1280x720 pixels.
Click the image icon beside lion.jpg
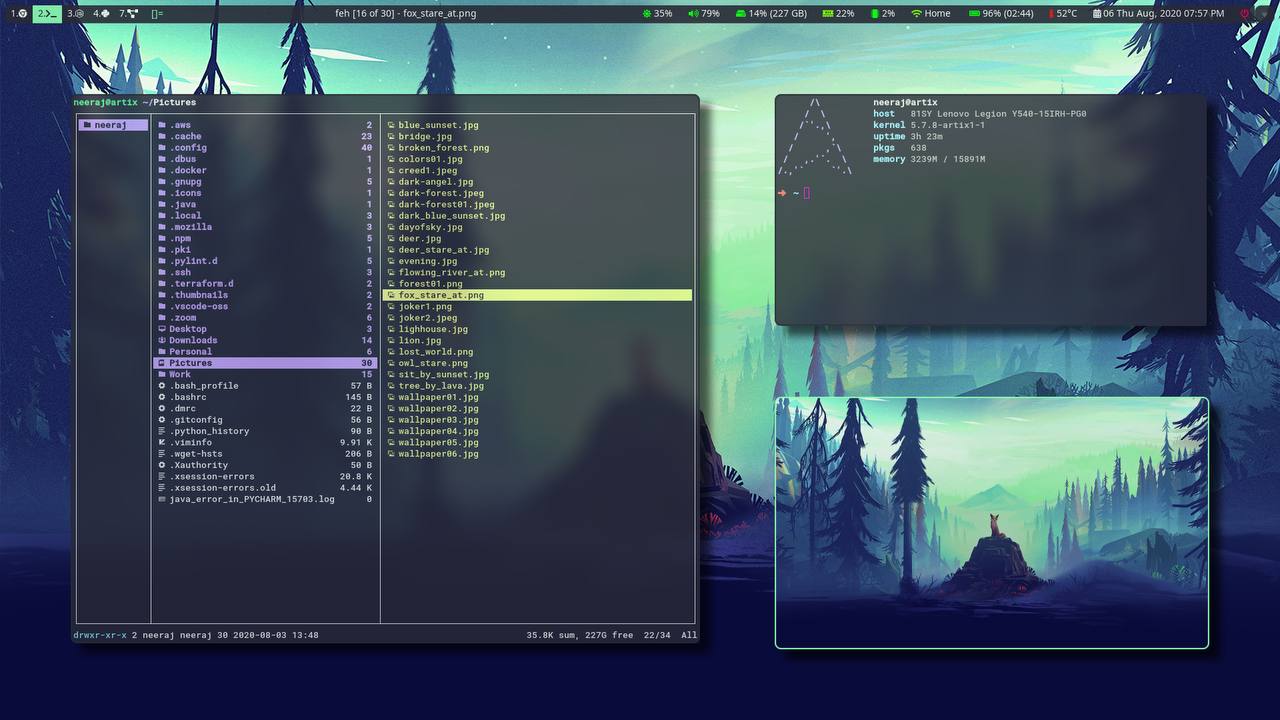(391, 340)
